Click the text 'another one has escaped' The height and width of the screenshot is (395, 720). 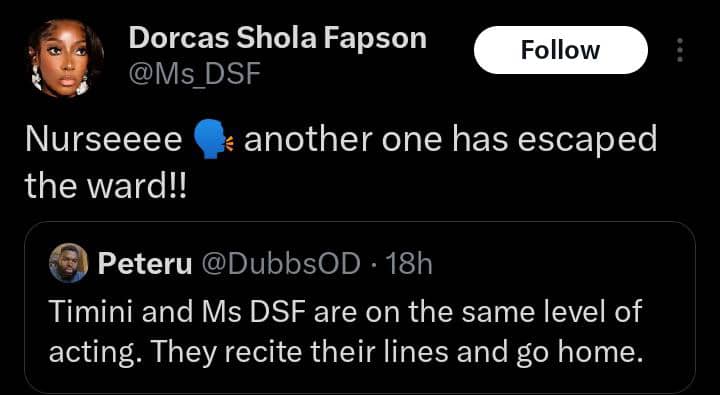(x=450, y=140)
